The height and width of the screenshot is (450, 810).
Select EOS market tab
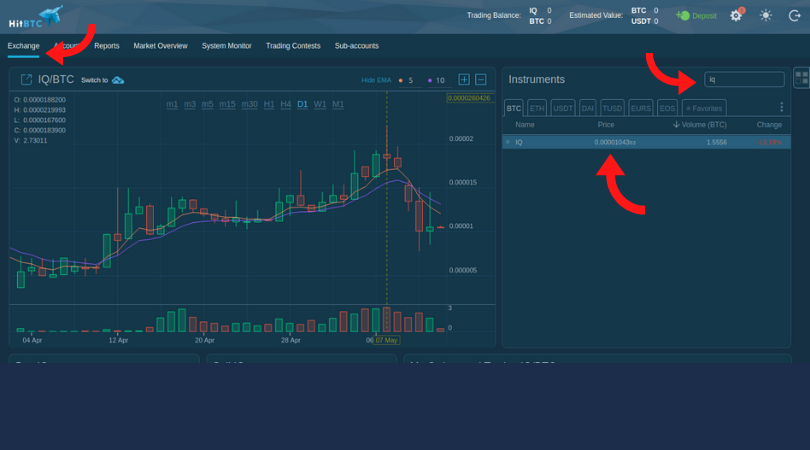pos(667,108)
